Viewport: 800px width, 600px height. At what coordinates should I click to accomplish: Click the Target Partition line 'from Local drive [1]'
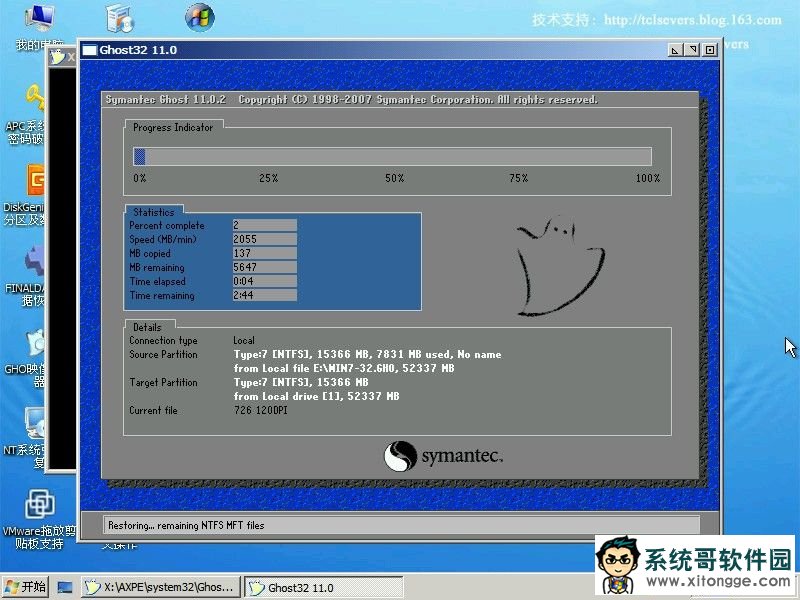pos(316,396)
